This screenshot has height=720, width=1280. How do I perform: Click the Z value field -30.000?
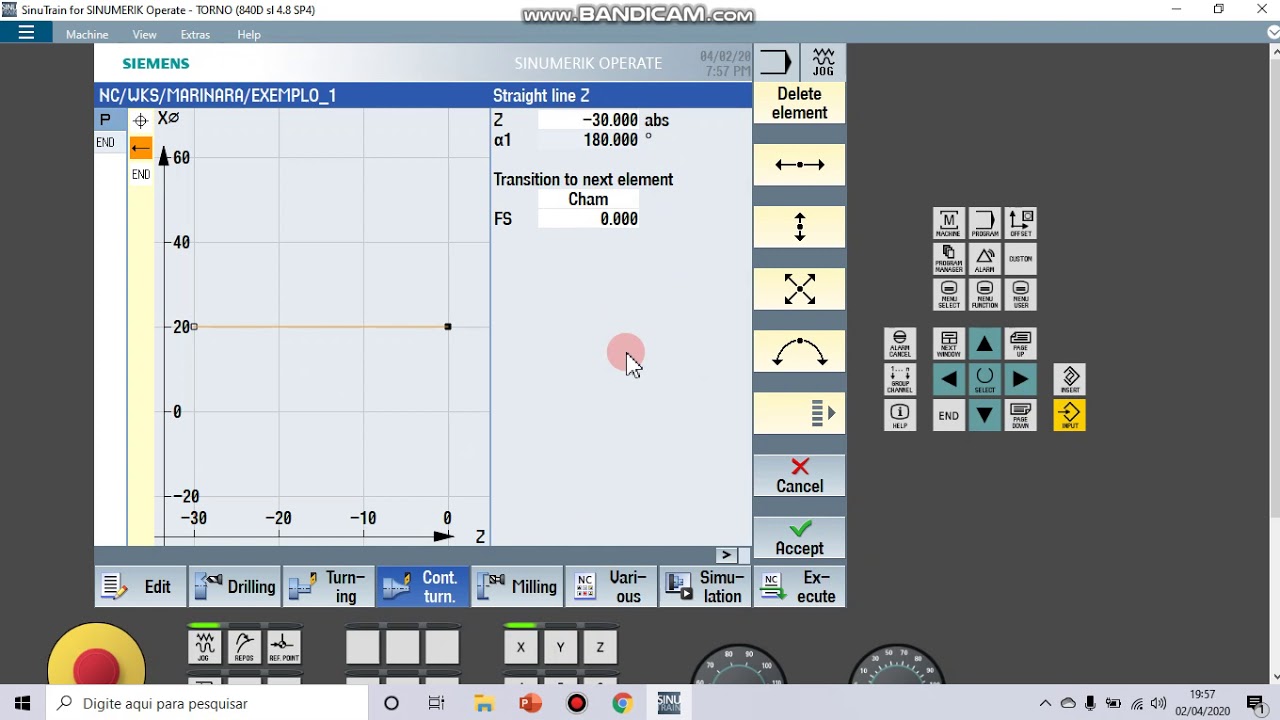pyautogui.click(x=589, y=120)
